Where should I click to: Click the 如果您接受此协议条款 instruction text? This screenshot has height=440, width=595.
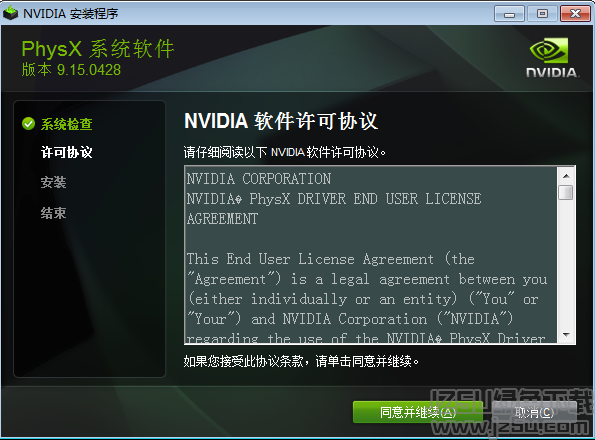pyautogui.click(x=301, y=361)
